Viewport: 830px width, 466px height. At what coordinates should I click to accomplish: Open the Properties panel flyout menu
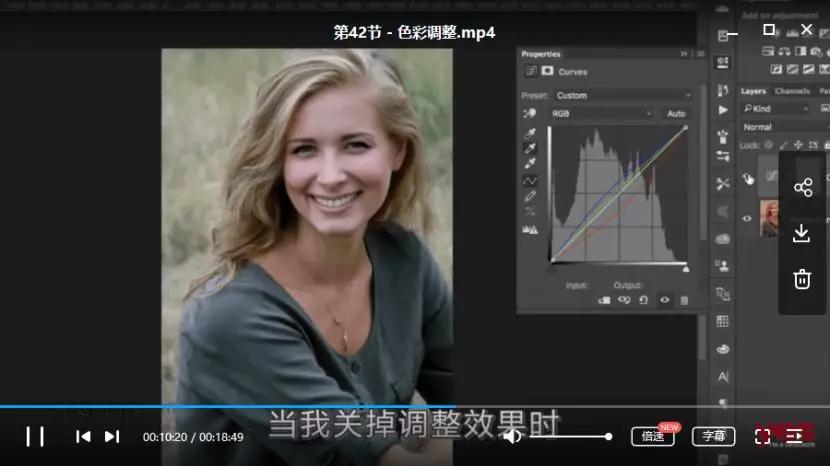point(700,53)
